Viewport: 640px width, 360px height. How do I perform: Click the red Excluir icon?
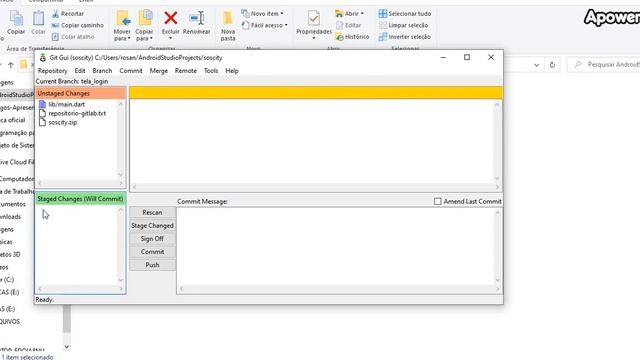point(171,18)
